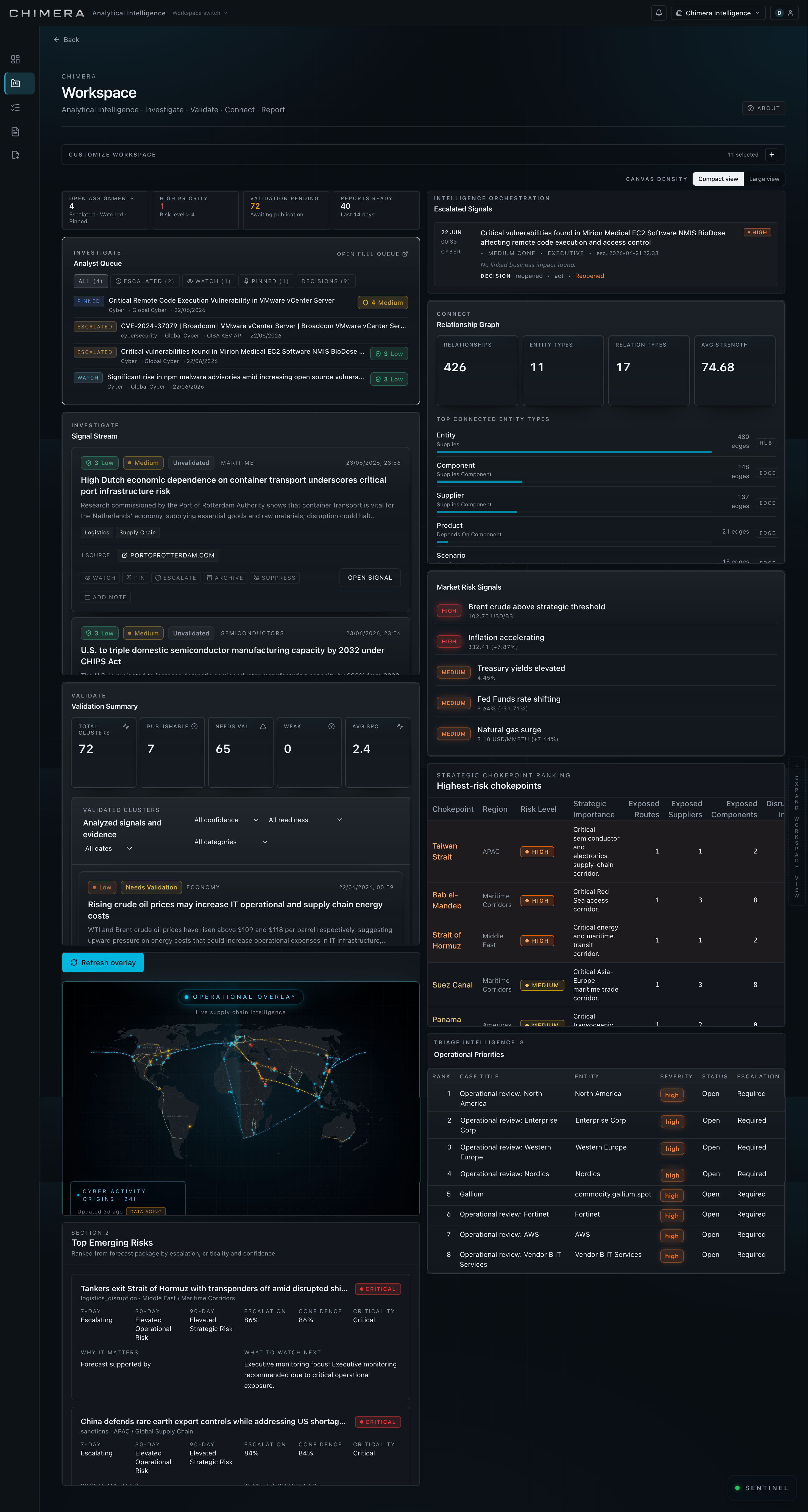Open the user profile avatar menu
The width and height of the screenshot is (808, 1512).
[784, 13]
